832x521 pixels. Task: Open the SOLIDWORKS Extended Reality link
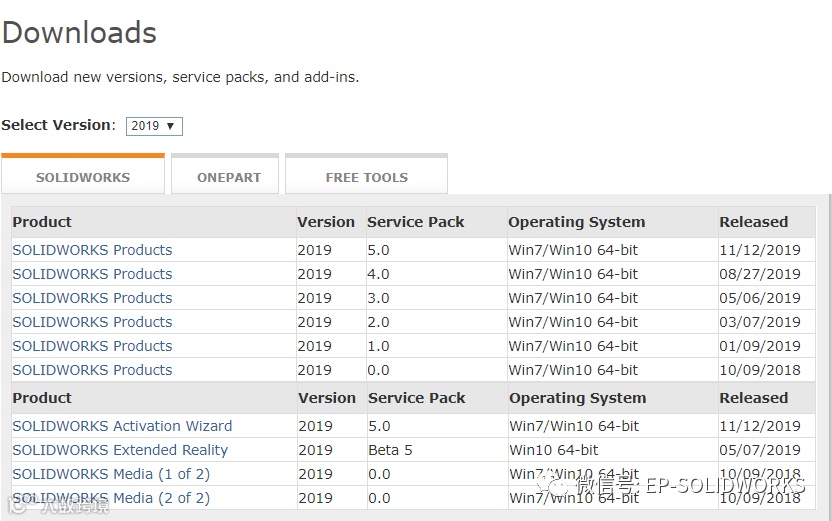(x=120, y=450)
